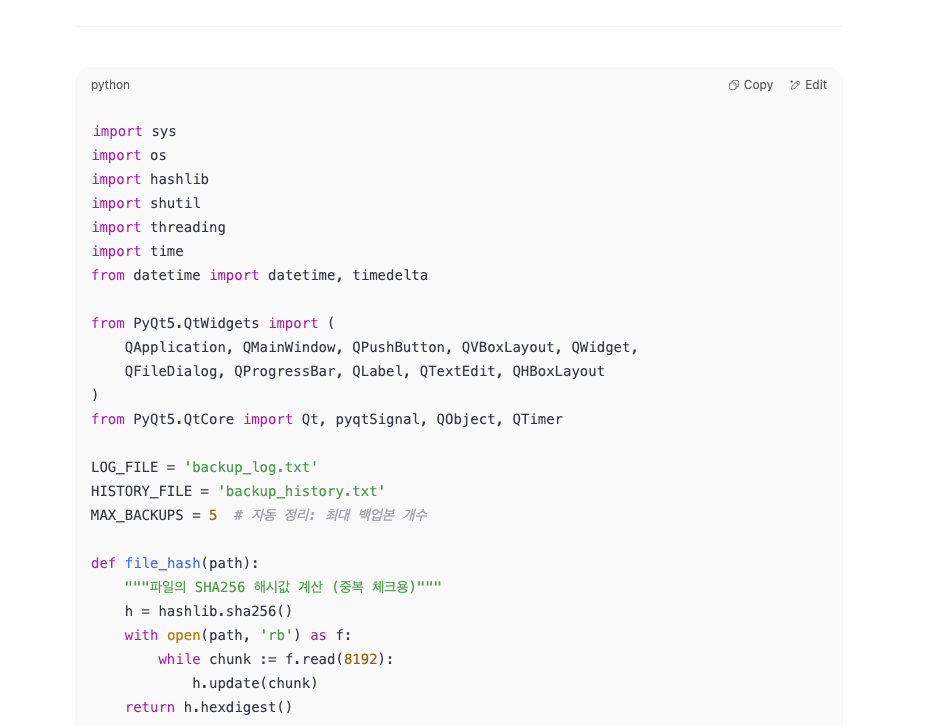The image size is (944, 726).
Task: Click the 'import shutil' line
Action: [146, 203]
